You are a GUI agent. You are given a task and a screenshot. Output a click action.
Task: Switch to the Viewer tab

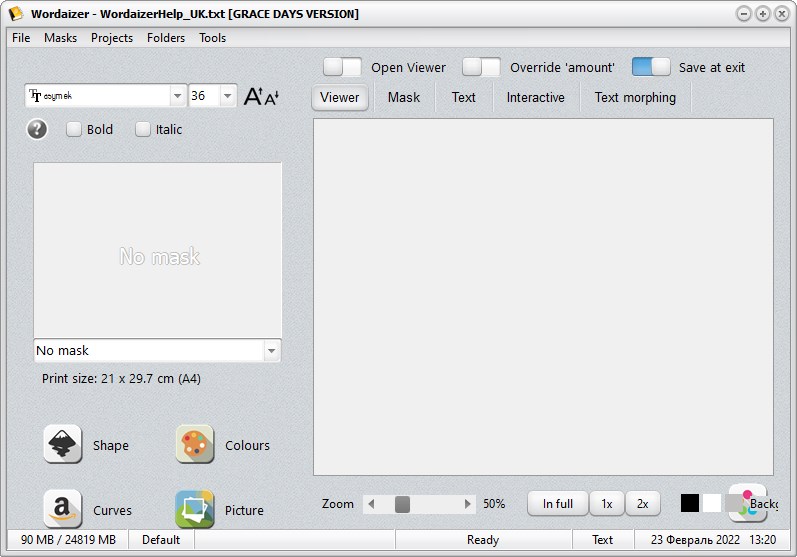point(340,97)
